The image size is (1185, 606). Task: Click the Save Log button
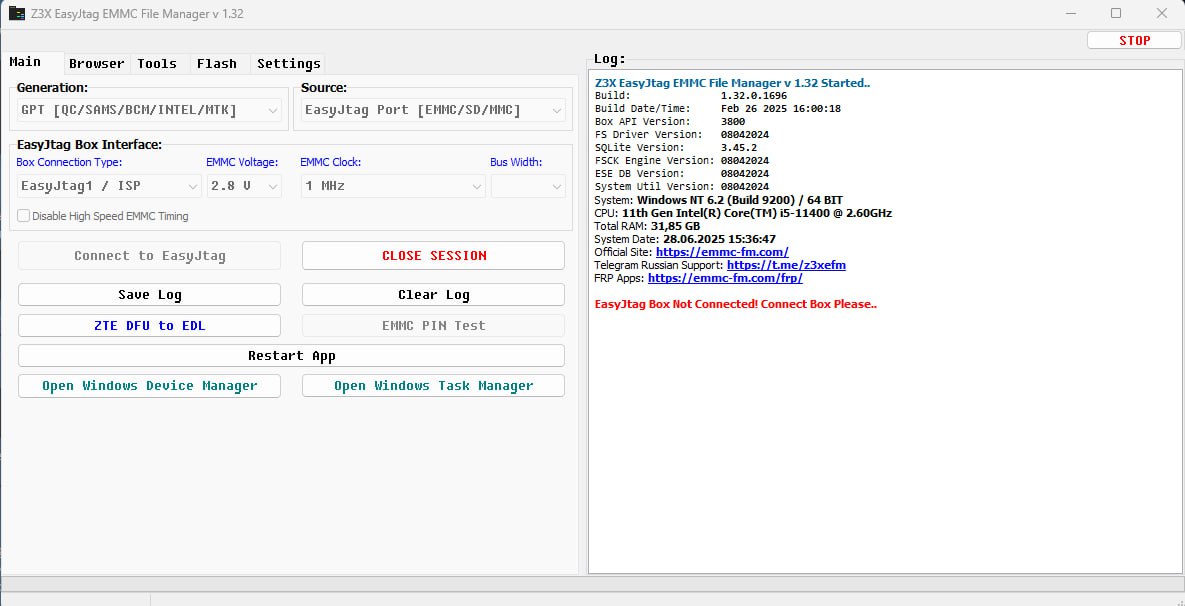point(150,295)
